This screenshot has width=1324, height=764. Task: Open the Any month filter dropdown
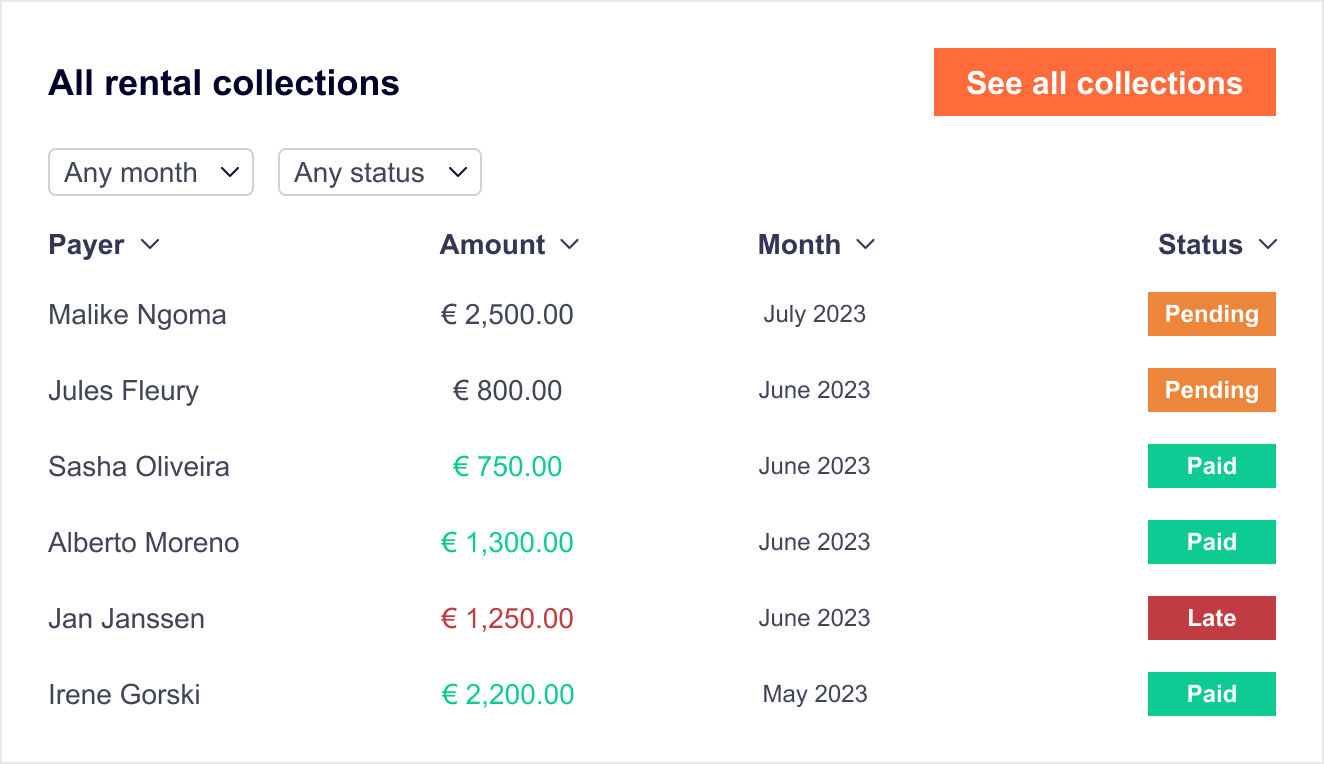(x=150, y=172)
